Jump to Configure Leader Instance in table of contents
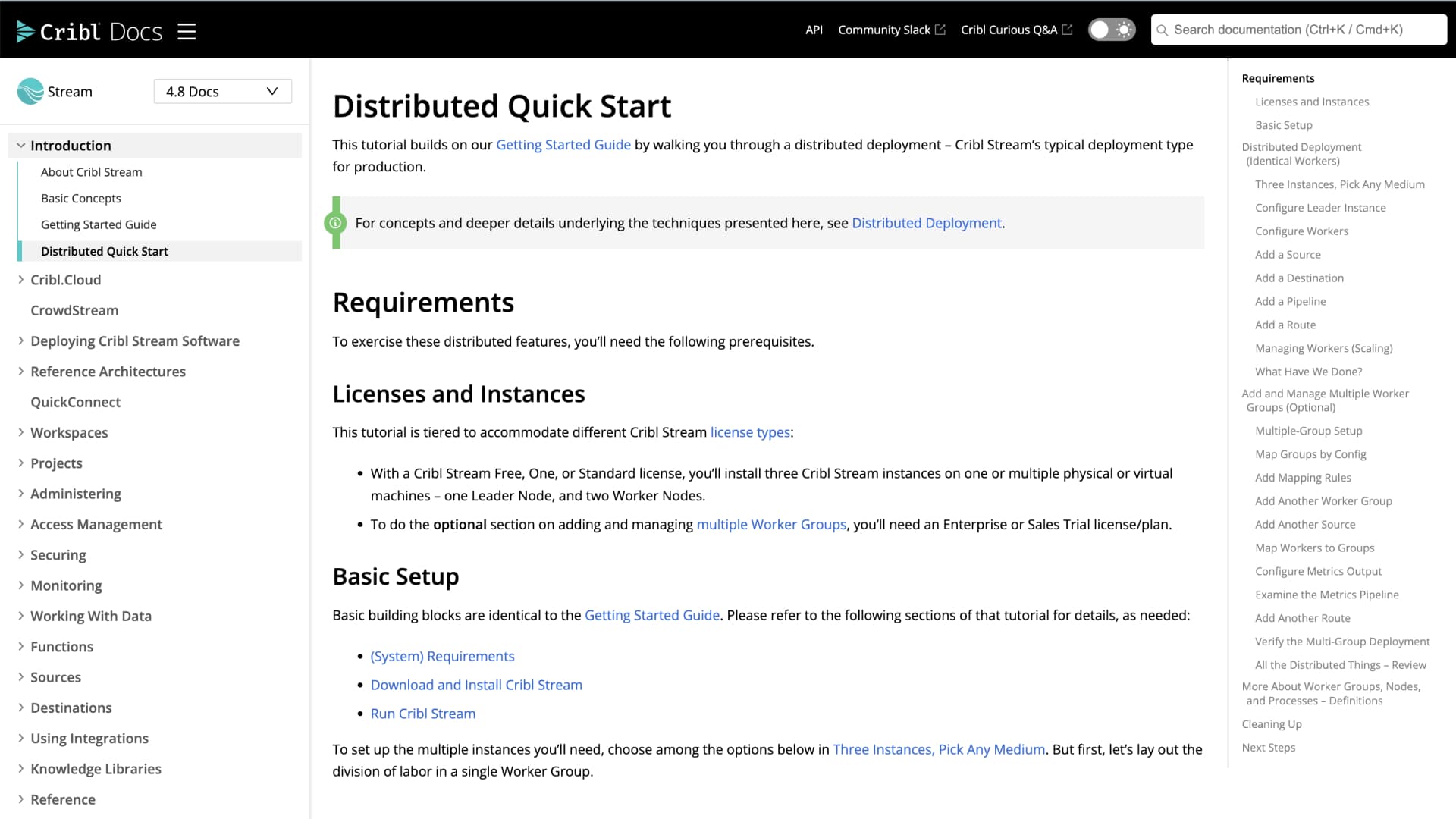1456x819 pixels. tap(1319, 207)
